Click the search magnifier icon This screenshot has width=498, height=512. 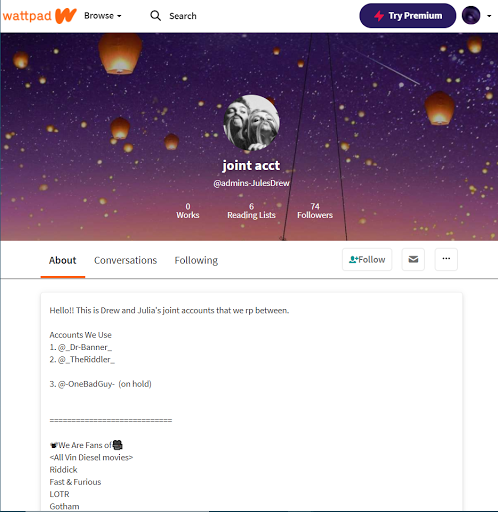tap(155, 16)
